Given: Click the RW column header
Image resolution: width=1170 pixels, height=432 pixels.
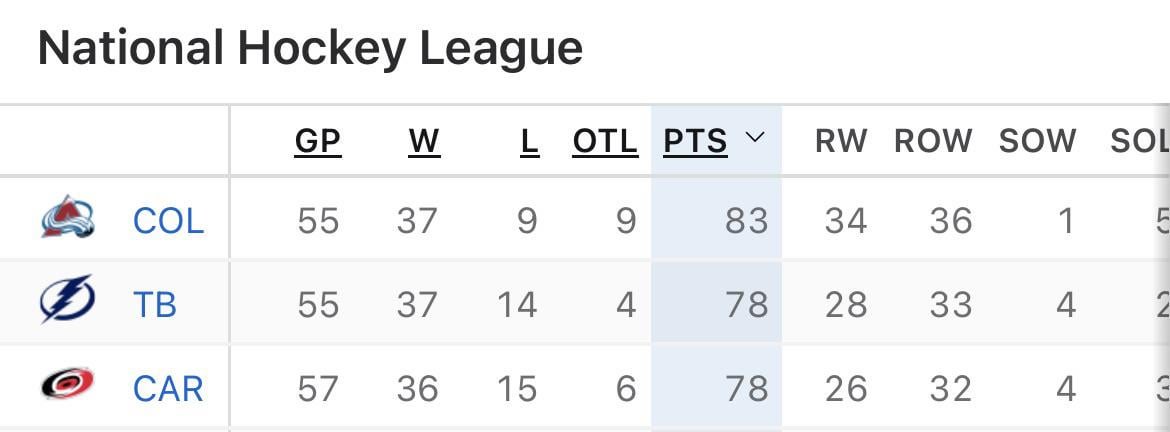Looking at the screenshot, I should [841, 141].
